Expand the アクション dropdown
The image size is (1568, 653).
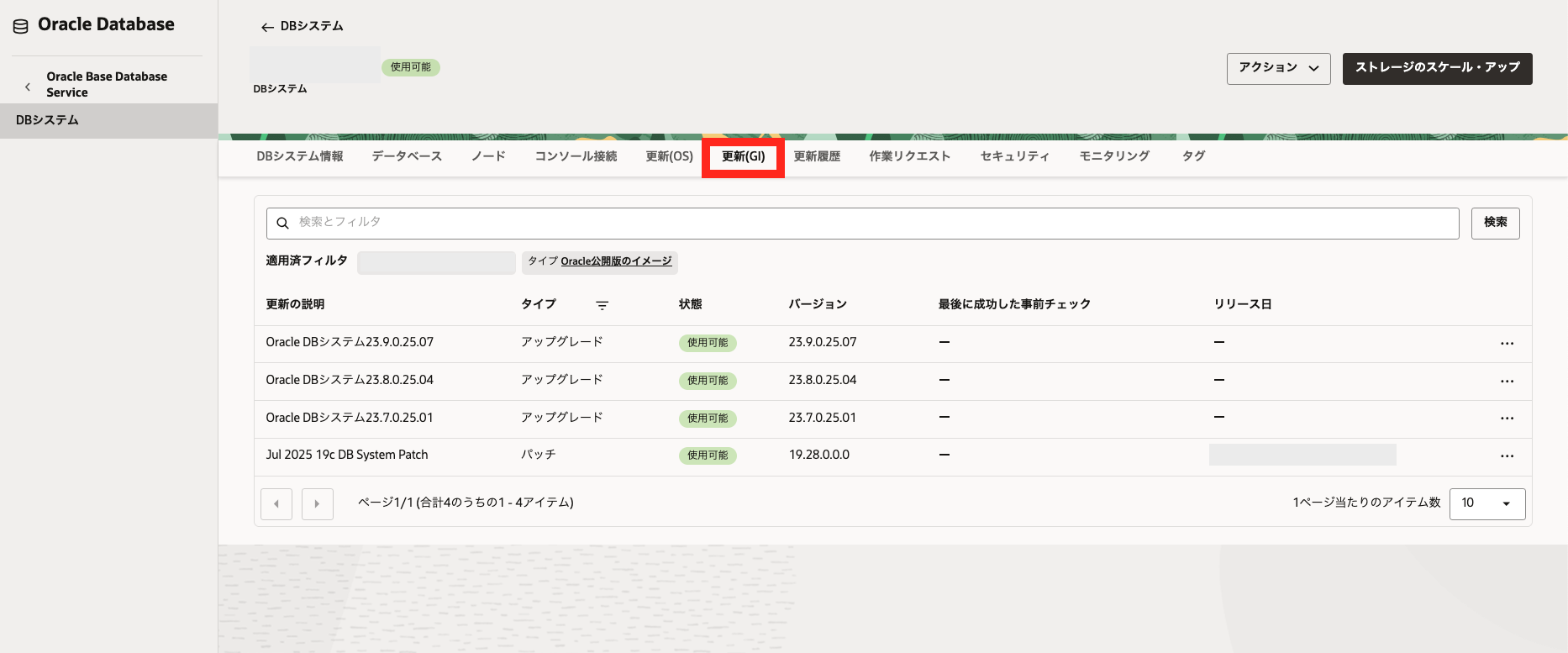click(x=1278, y=68)
